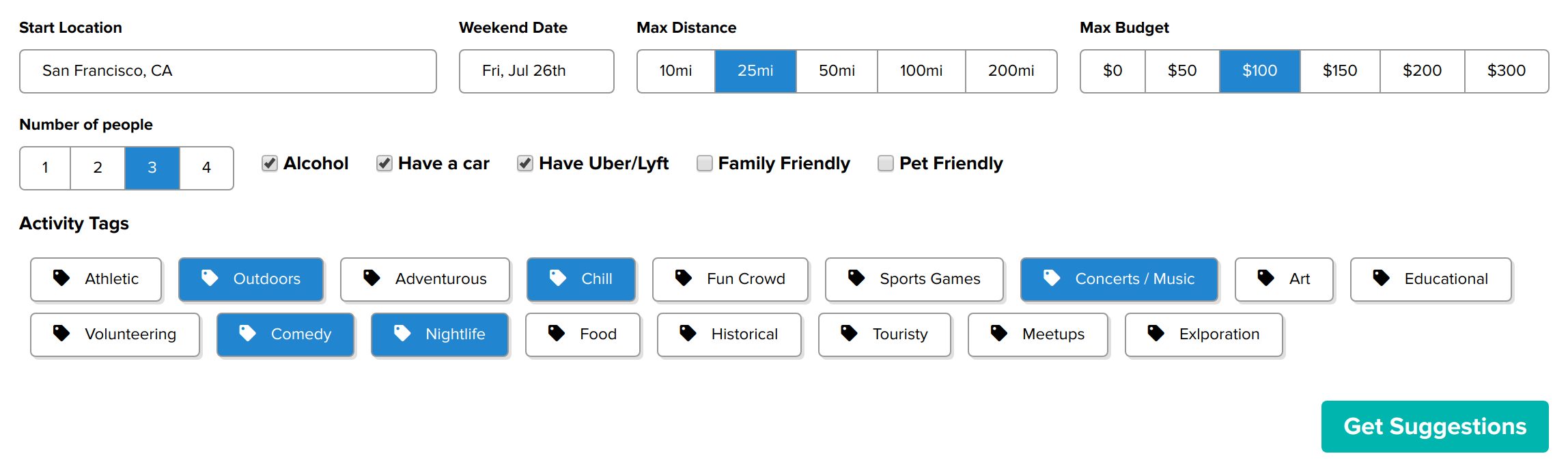
Task: Click the tag icon on Adventurous
Action: click(x=372, y=278)
